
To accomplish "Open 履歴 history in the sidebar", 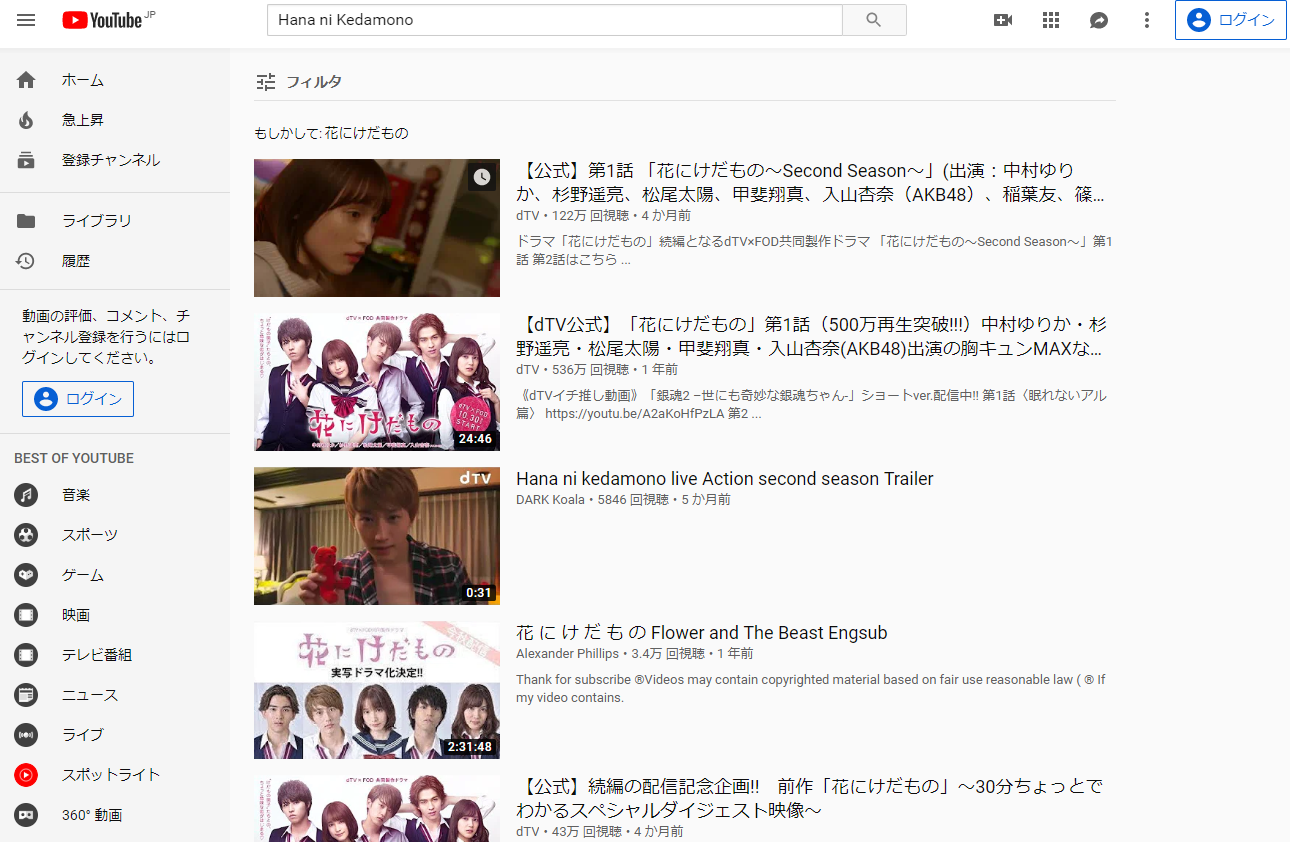I will pos(115,261).
